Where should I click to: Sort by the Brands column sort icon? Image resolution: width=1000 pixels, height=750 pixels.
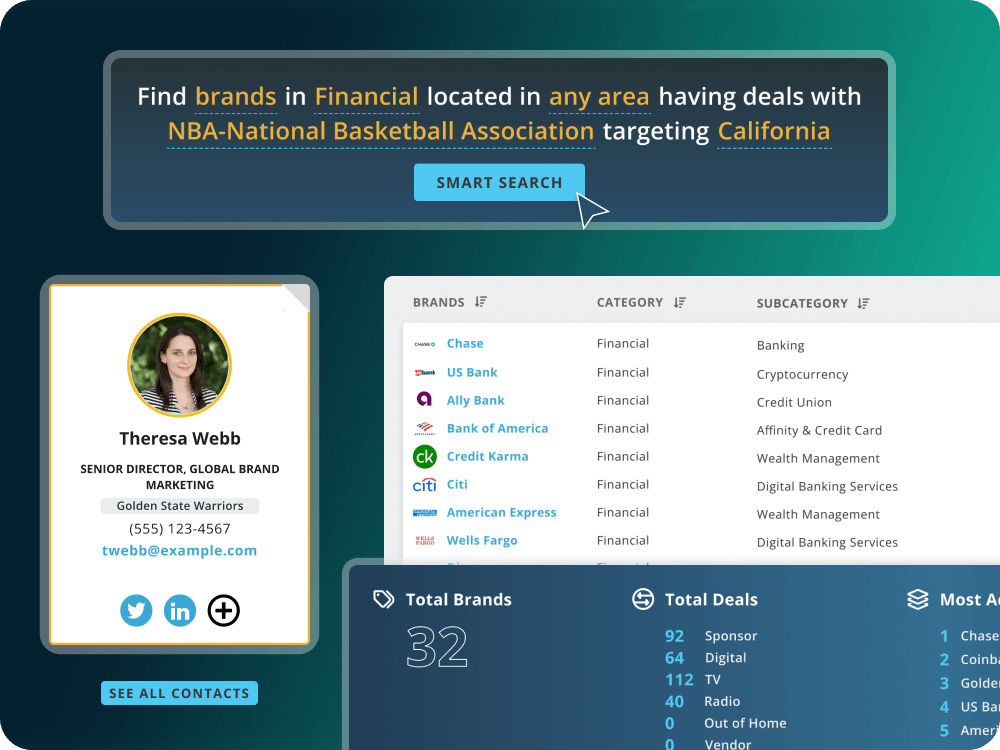point(481,302)
